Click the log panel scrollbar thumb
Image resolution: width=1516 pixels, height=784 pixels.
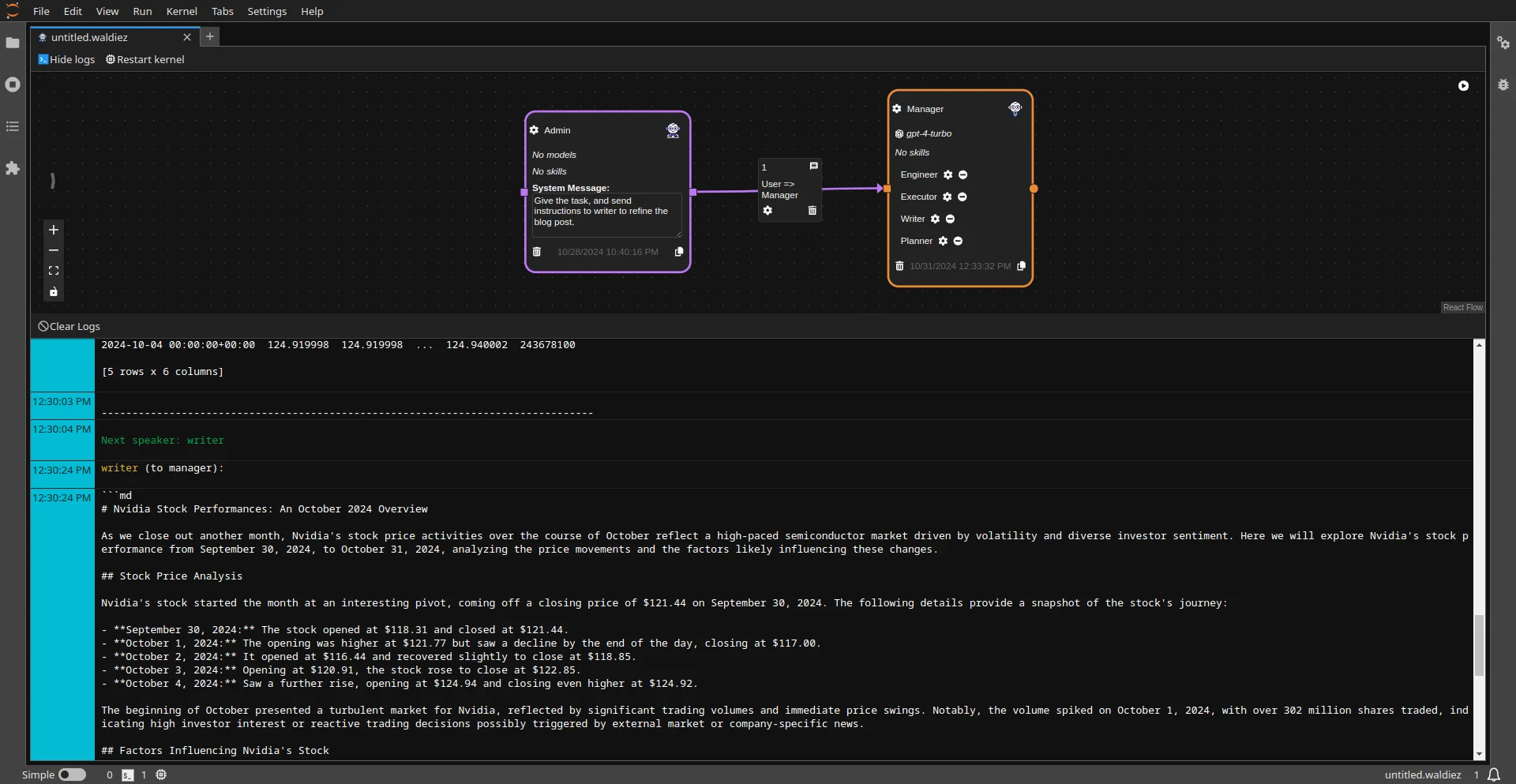1479,645
